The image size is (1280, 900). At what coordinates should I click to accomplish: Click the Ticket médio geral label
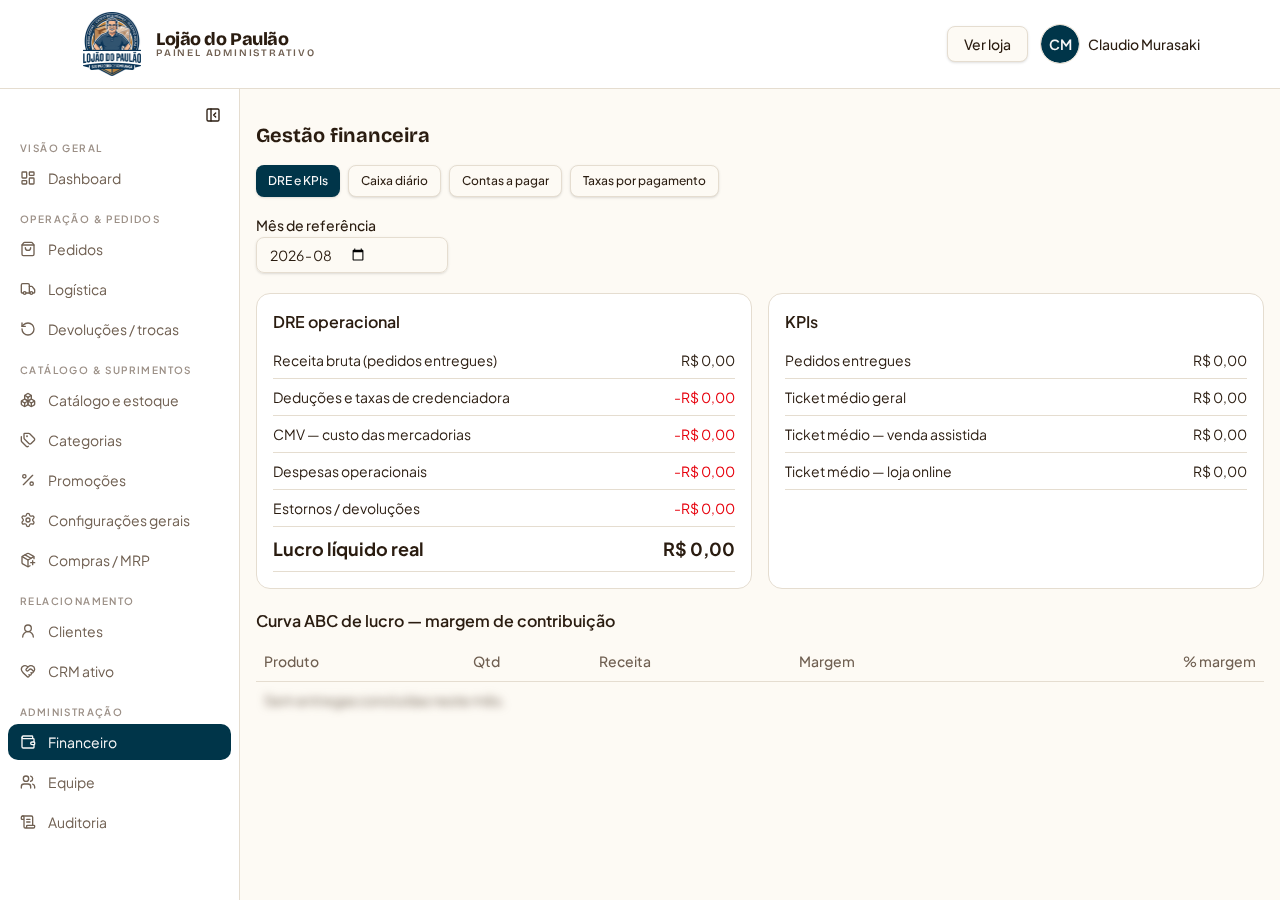[845, 397]
